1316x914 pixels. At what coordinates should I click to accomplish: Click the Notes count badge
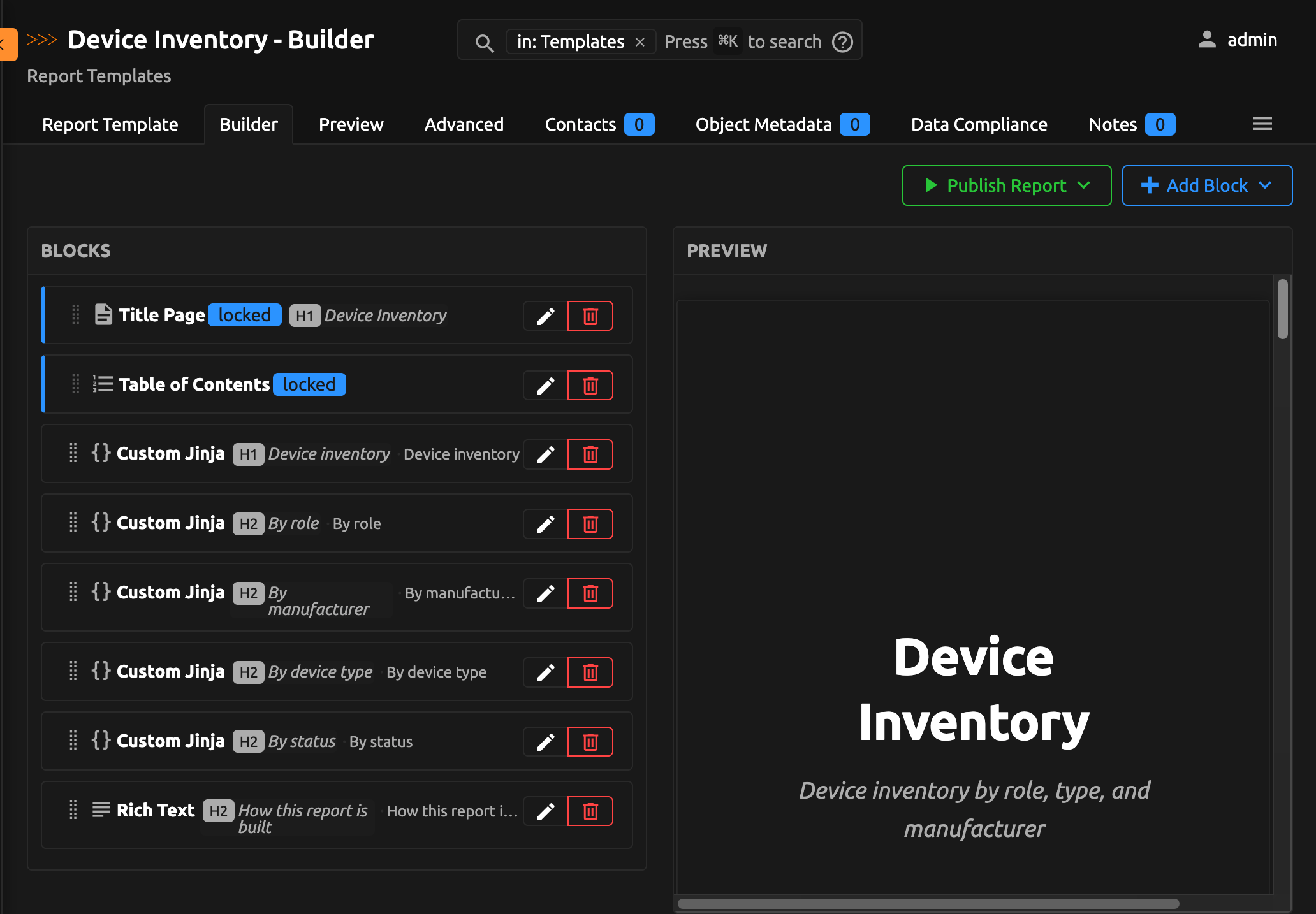[1160, 124]
